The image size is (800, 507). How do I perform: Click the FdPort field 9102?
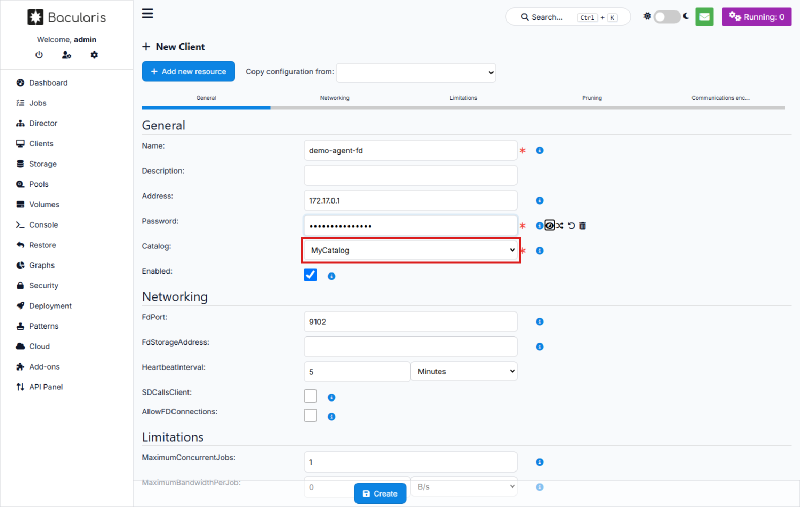pyautogui.click(x=411, y=322)
